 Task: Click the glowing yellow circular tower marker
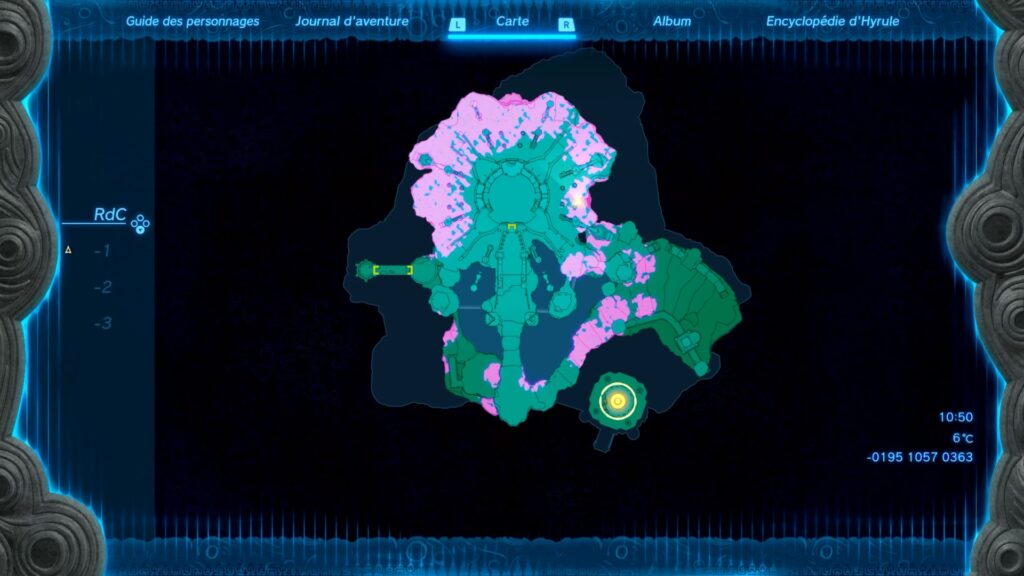click(x=617, y=401)
